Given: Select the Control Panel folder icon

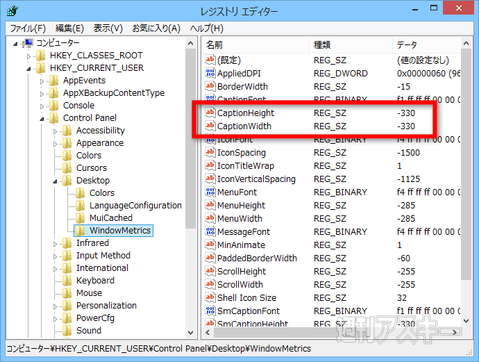Looking at the screenshot, I should [x=54, y=118].
